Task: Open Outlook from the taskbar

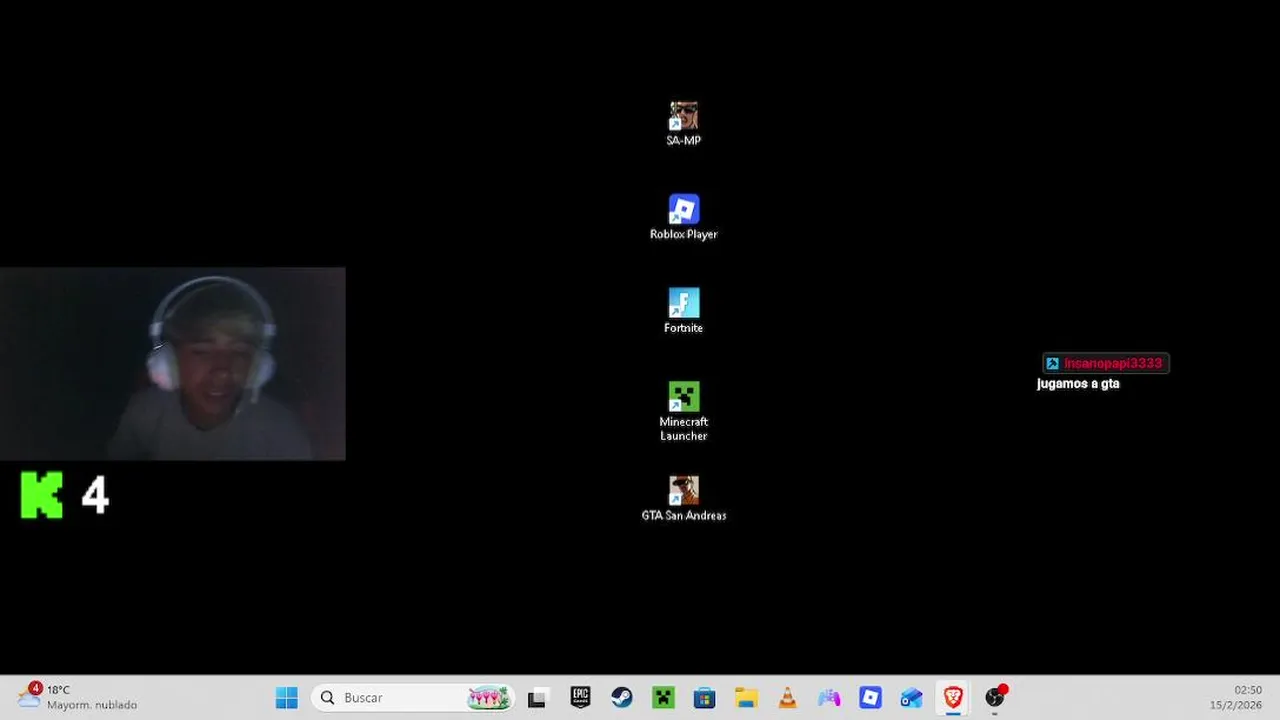Action: (912, 697)
